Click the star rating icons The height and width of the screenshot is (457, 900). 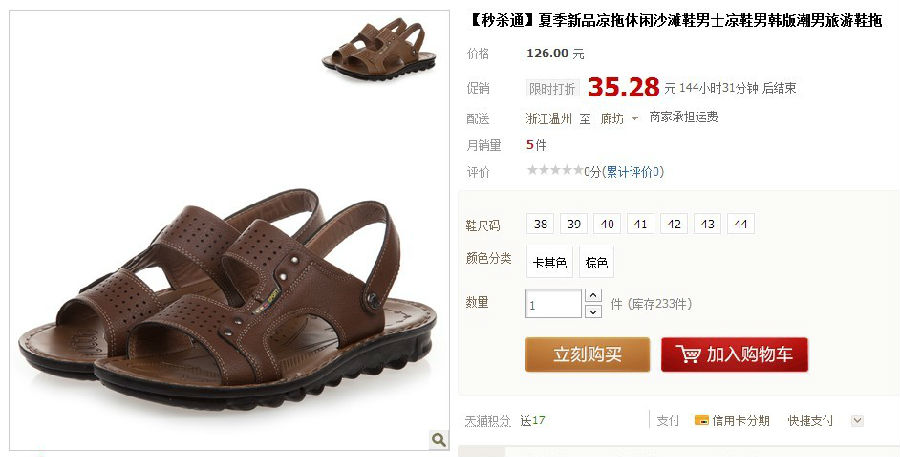coord(555,171)
